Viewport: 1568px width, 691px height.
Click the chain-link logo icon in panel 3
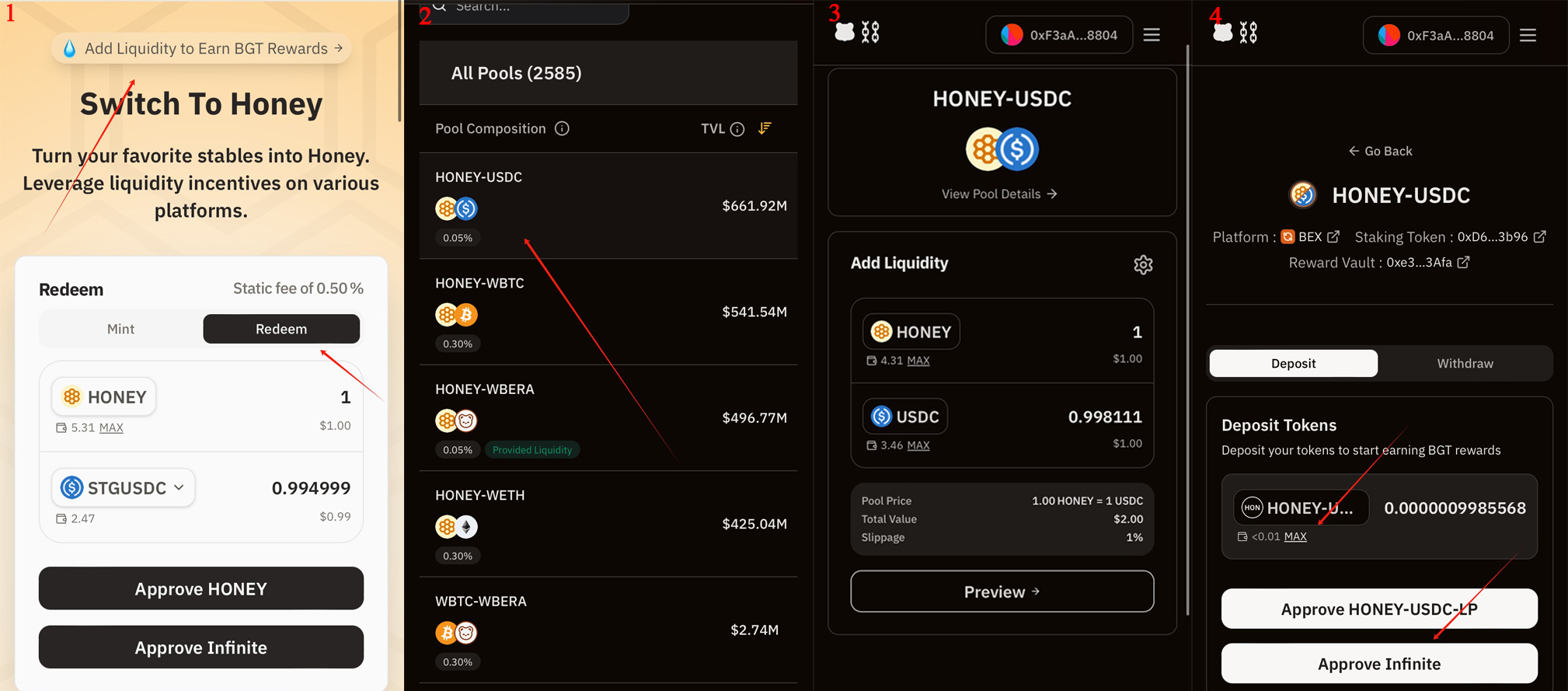pyautogui.click(x=870, y=32)
